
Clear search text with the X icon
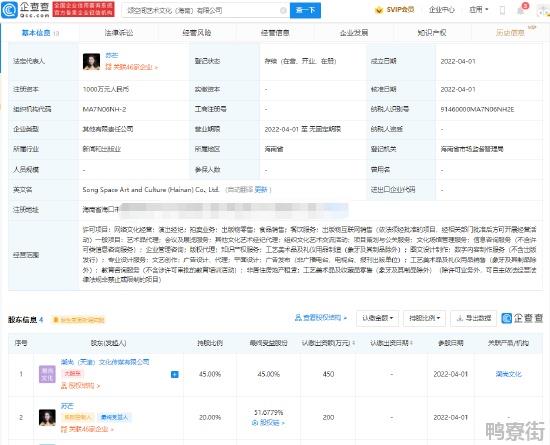point(283,11)
